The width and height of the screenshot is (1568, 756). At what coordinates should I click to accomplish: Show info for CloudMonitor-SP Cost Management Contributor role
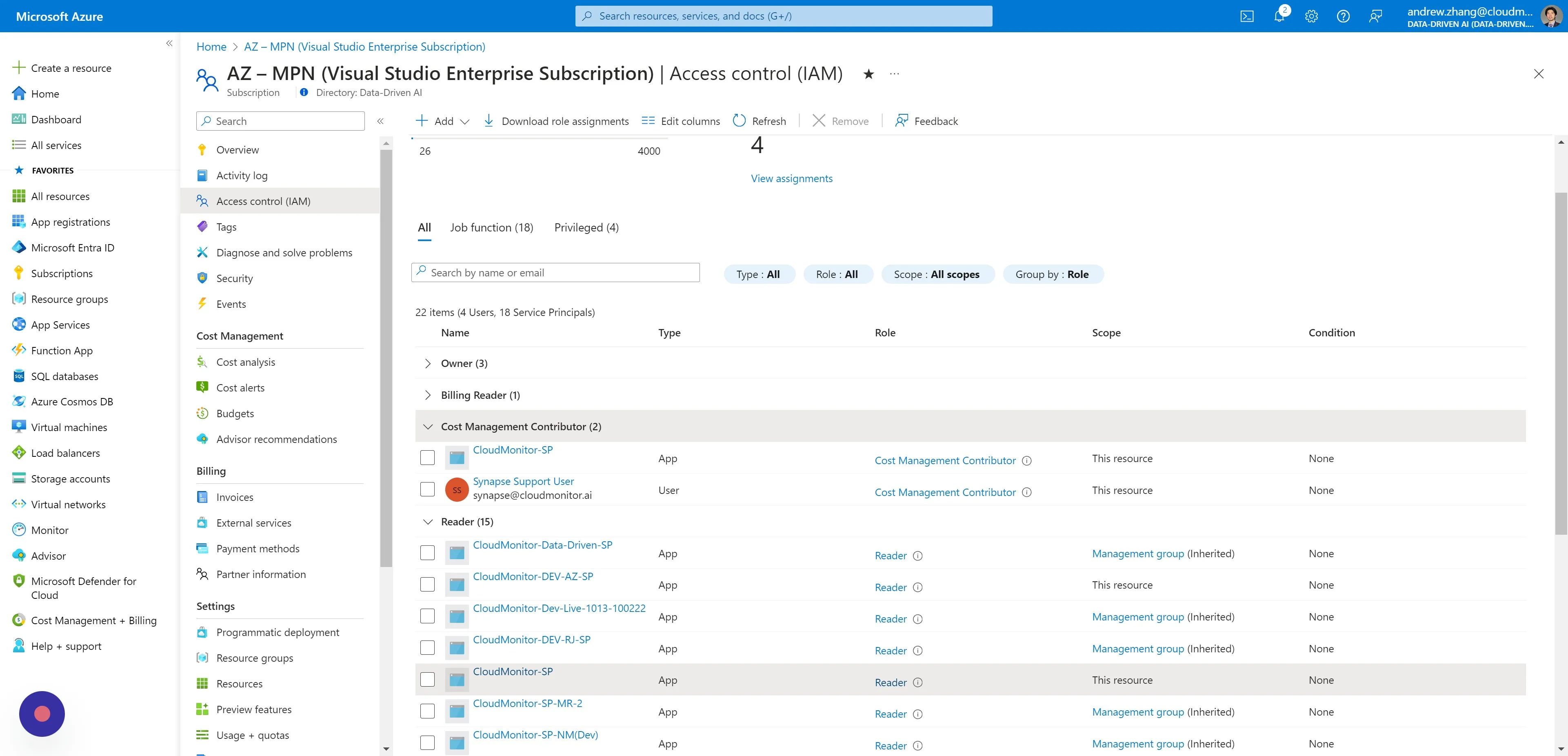1026,460
